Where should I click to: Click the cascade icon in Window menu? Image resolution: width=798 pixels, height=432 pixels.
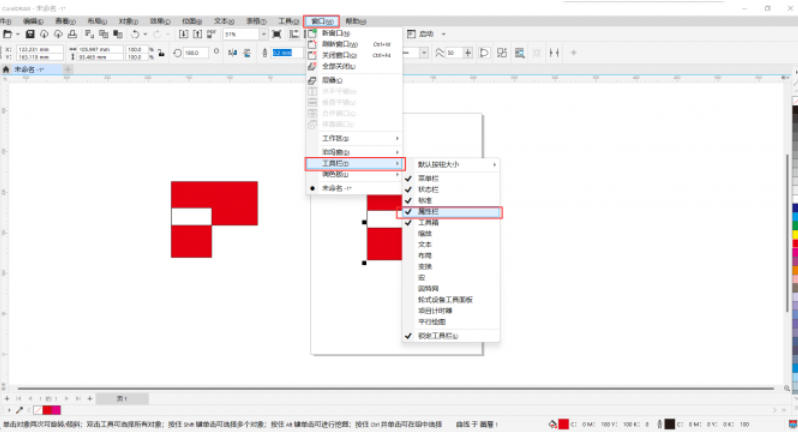312,80
